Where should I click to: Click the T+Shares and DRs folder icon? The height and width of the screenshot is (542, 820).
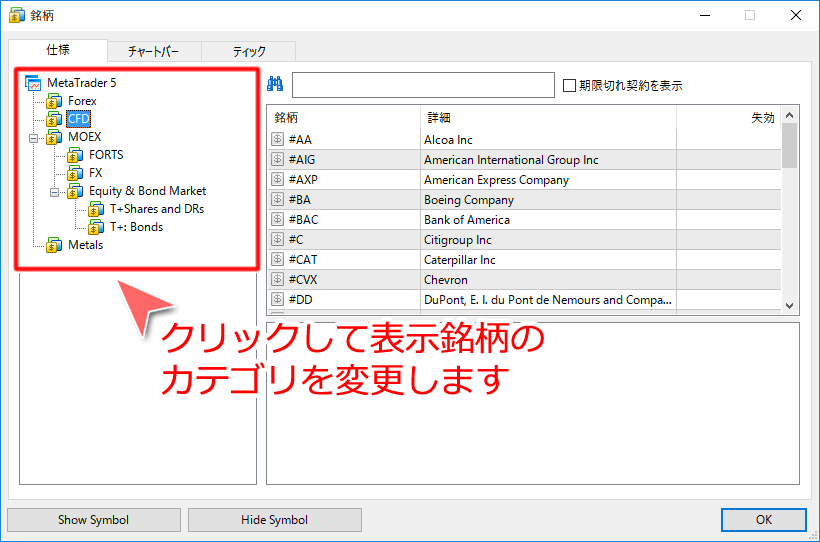coord(96,209)
